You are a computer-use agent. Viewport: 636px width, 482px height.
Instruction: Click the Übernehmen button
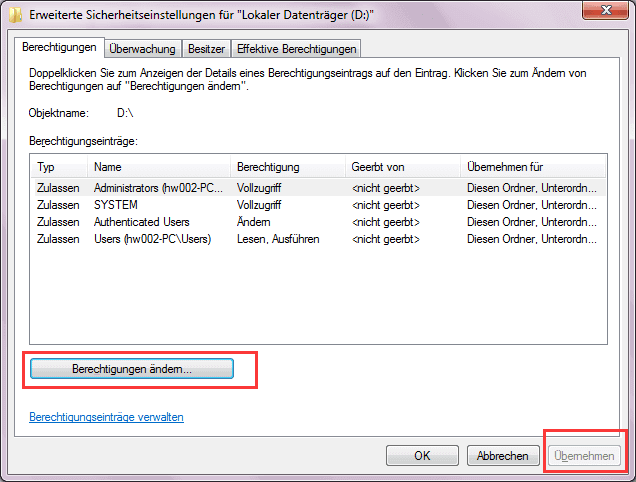tap(584, 456)
